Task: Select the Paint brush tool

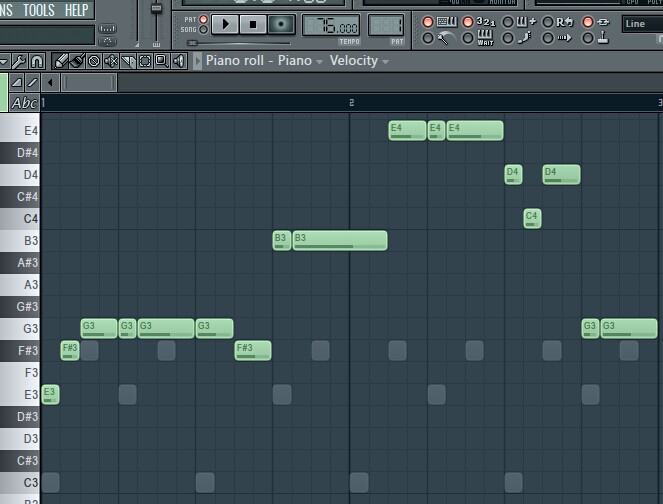Action: (x=77, y=62)
